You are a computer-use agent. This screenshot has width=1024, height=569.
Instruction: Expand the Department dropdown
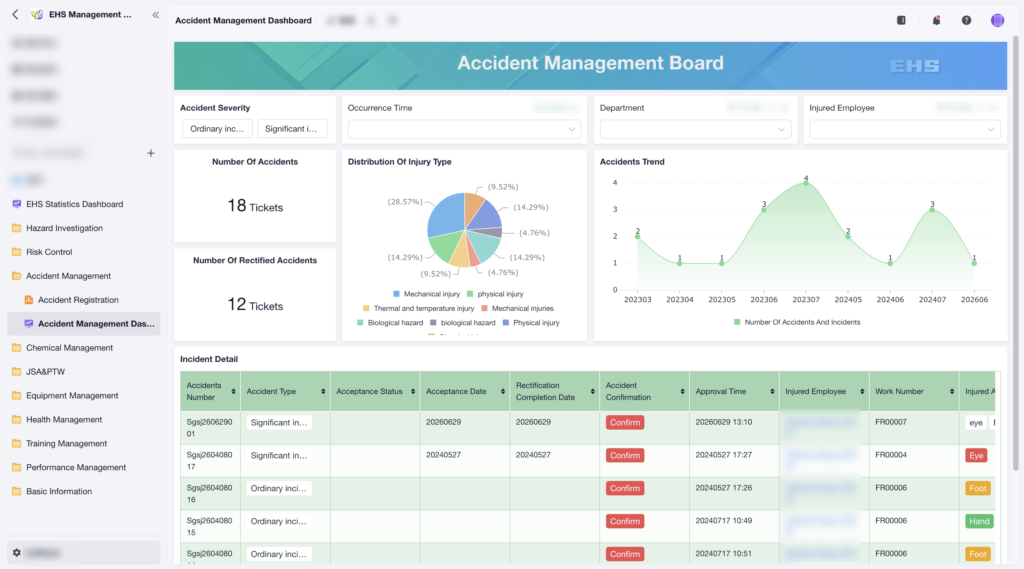click(695, 129)
